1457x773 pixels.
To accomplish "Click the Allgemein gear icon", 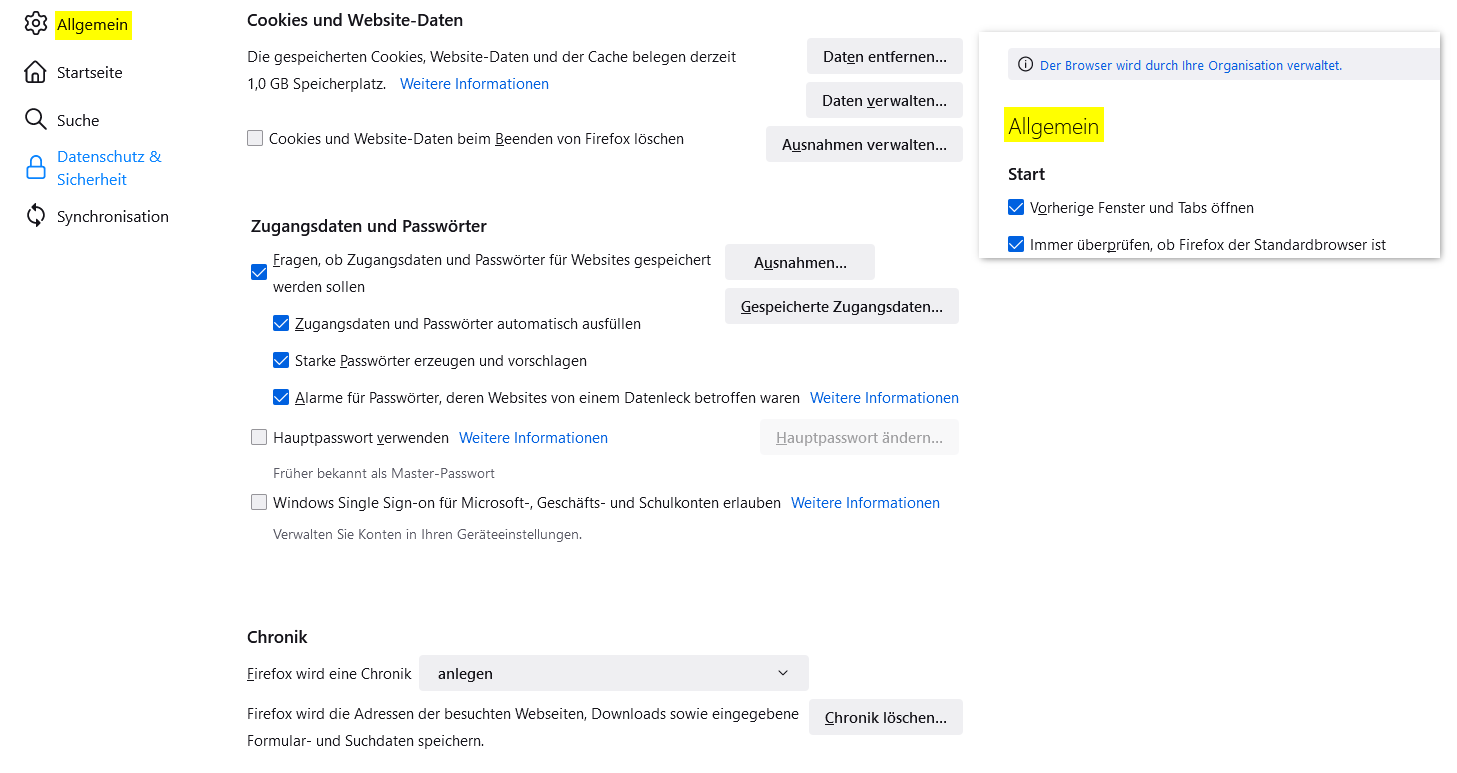I will coord(36,24).
